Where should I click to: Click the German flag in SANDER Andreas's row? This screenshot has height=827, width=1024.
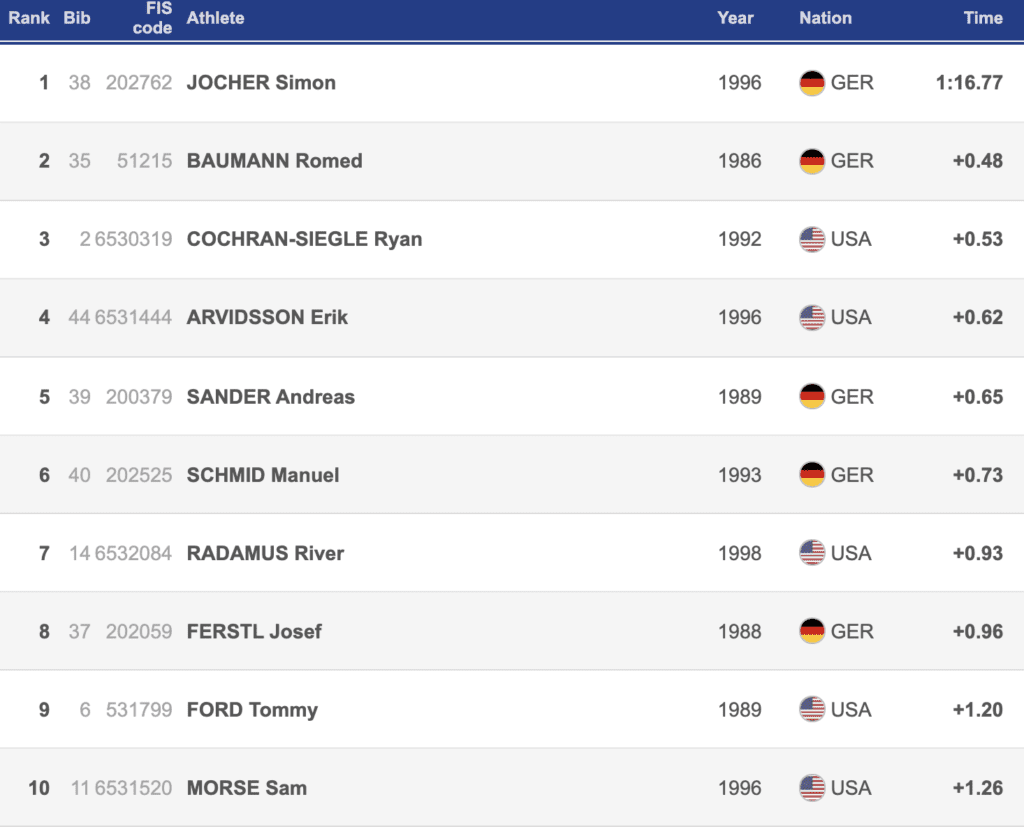pos(812,396)
